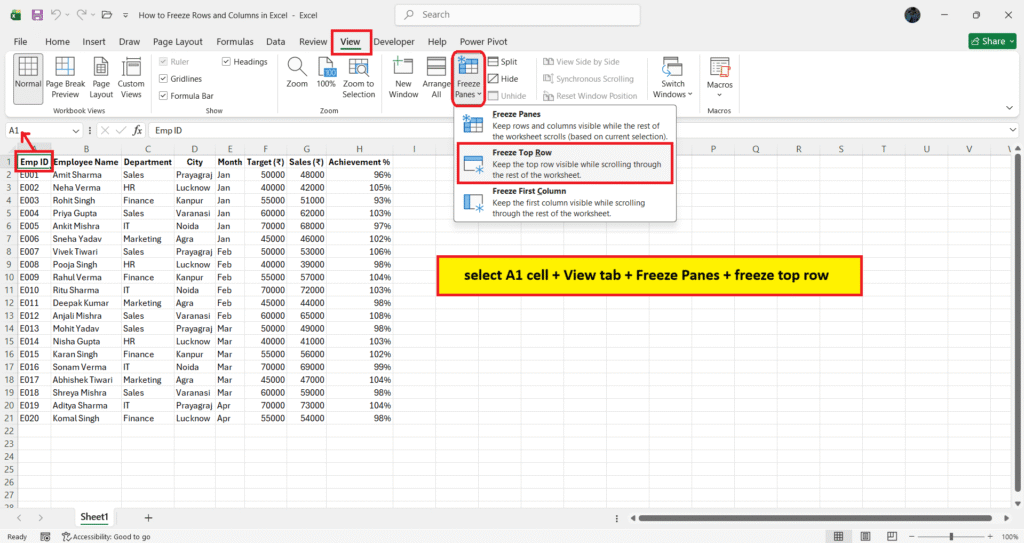1024x543 pixels.
Task: Open the Power Pivot tab
Action: tap(483, 41)
